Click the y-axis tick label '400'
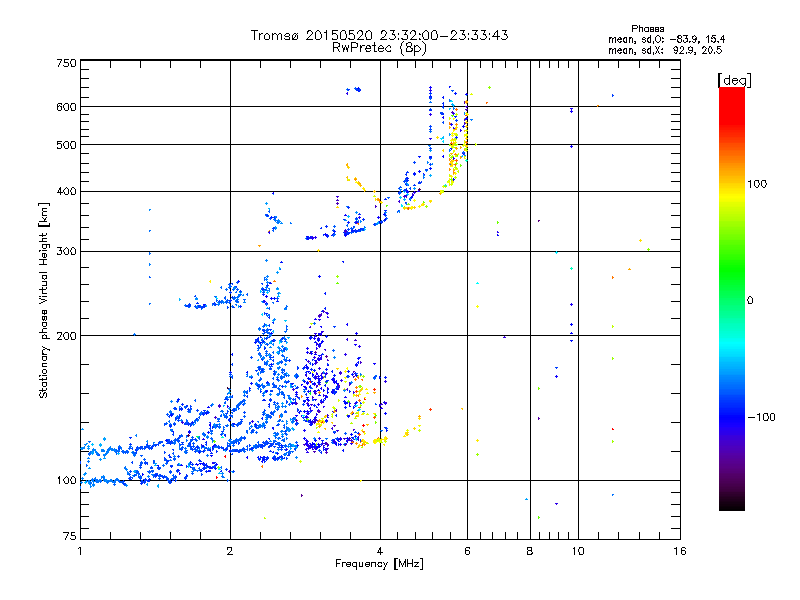The height and width of the screenshot is (600, 800). (66, 191)
